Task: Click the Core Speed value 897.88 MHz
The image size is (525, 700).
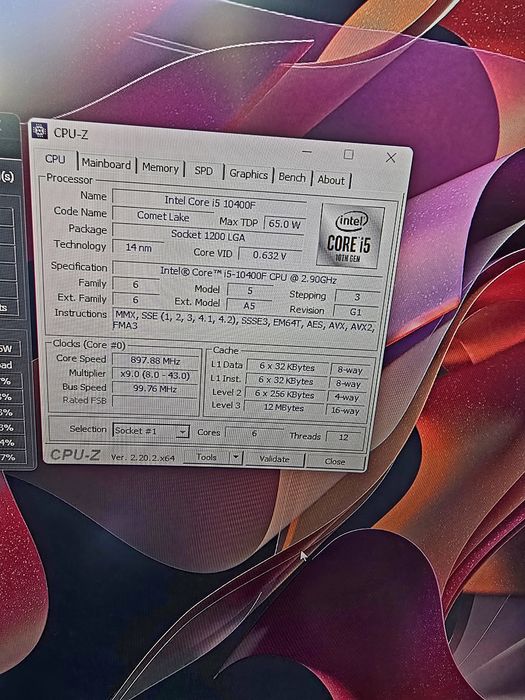Action: 155,360
